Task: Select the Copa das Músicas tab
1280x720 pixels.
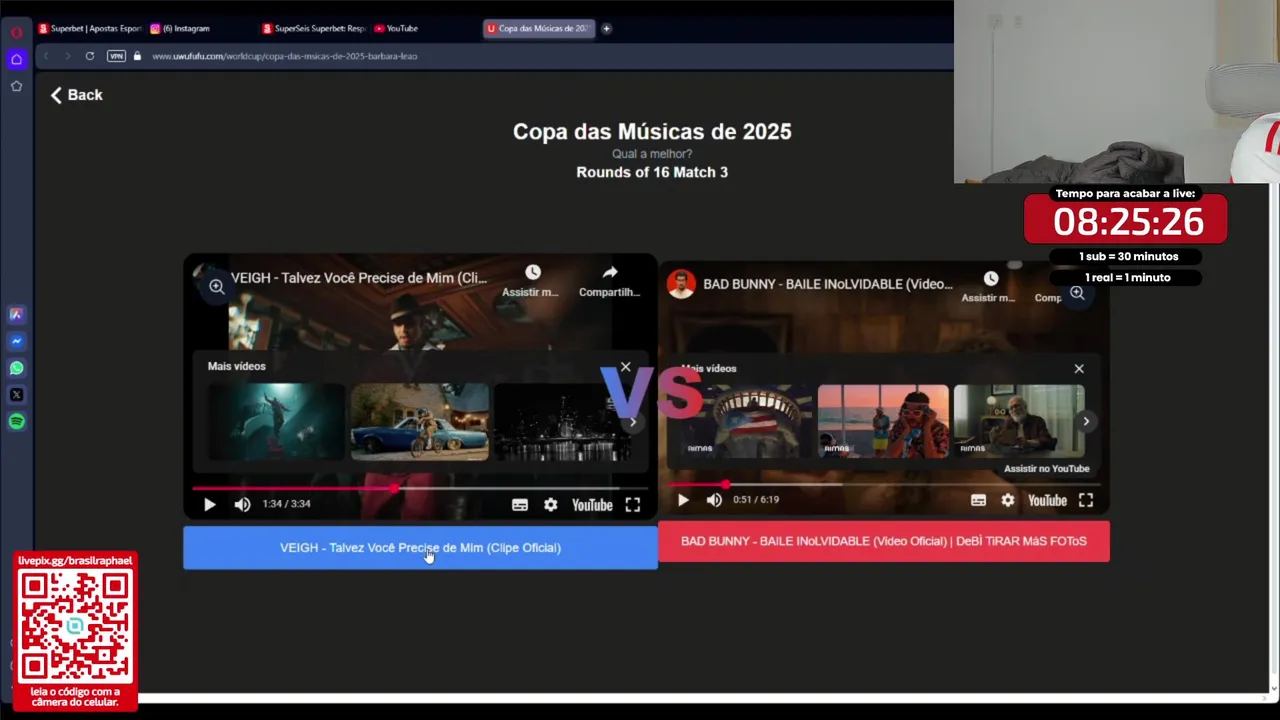Action: tap(540, 28)
